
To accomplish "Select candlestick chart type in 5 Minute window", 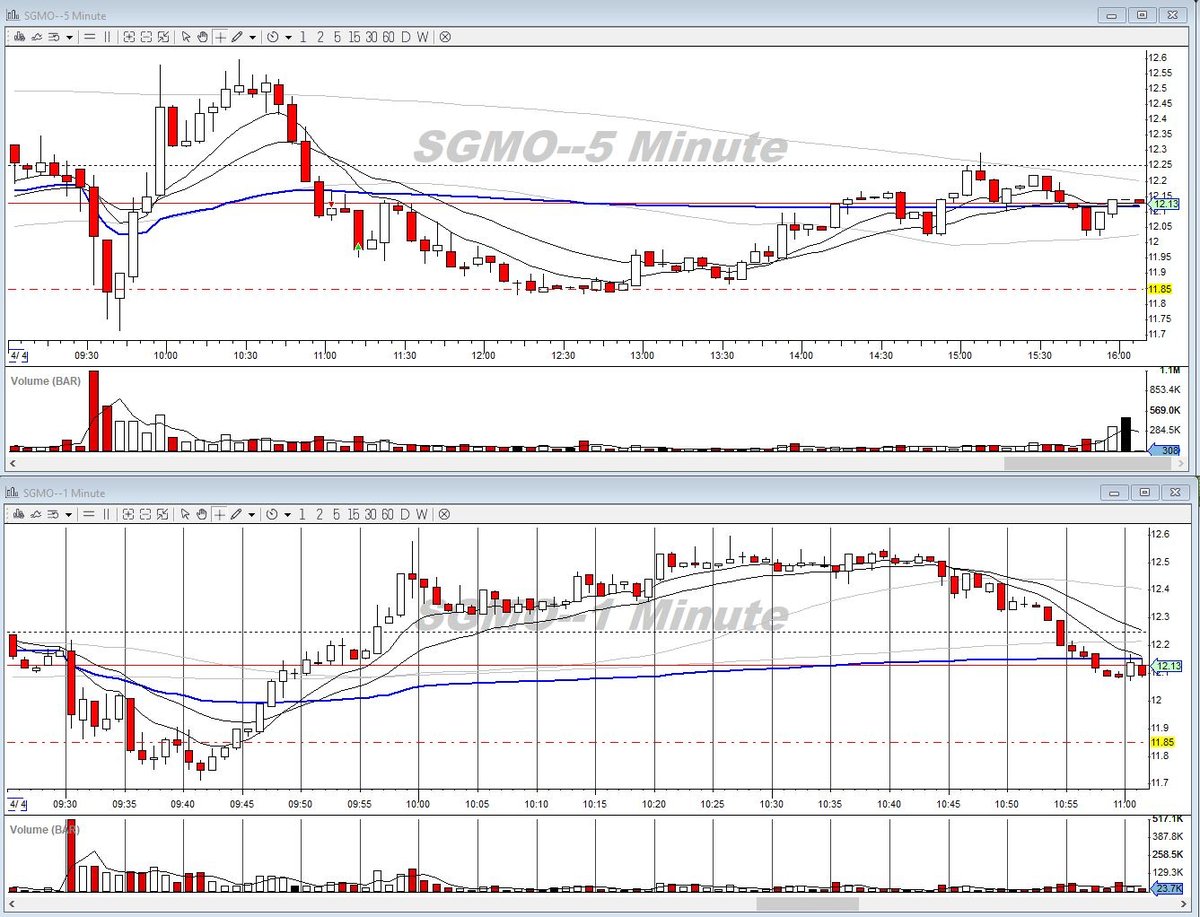I will 19,37.
